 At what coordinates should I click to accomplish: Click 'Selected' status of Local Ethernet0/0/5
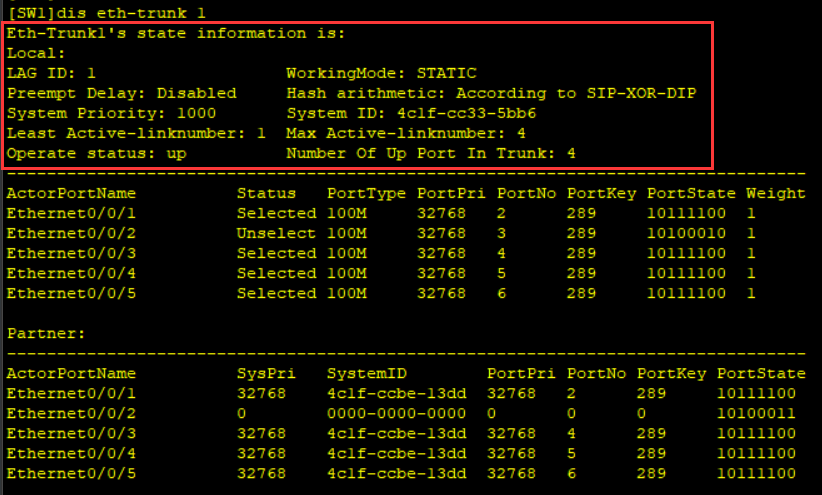pos(276,293)
